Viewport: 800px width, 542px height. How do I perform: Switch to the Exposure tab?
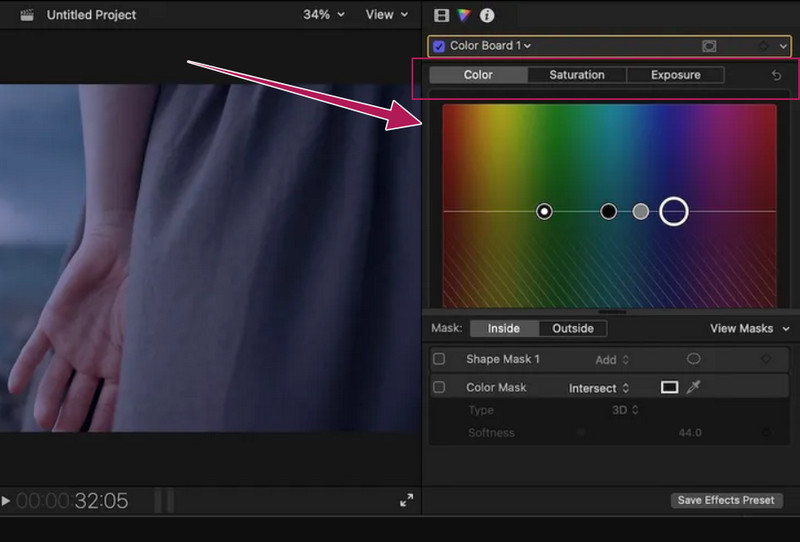click(x=675, y=75)
